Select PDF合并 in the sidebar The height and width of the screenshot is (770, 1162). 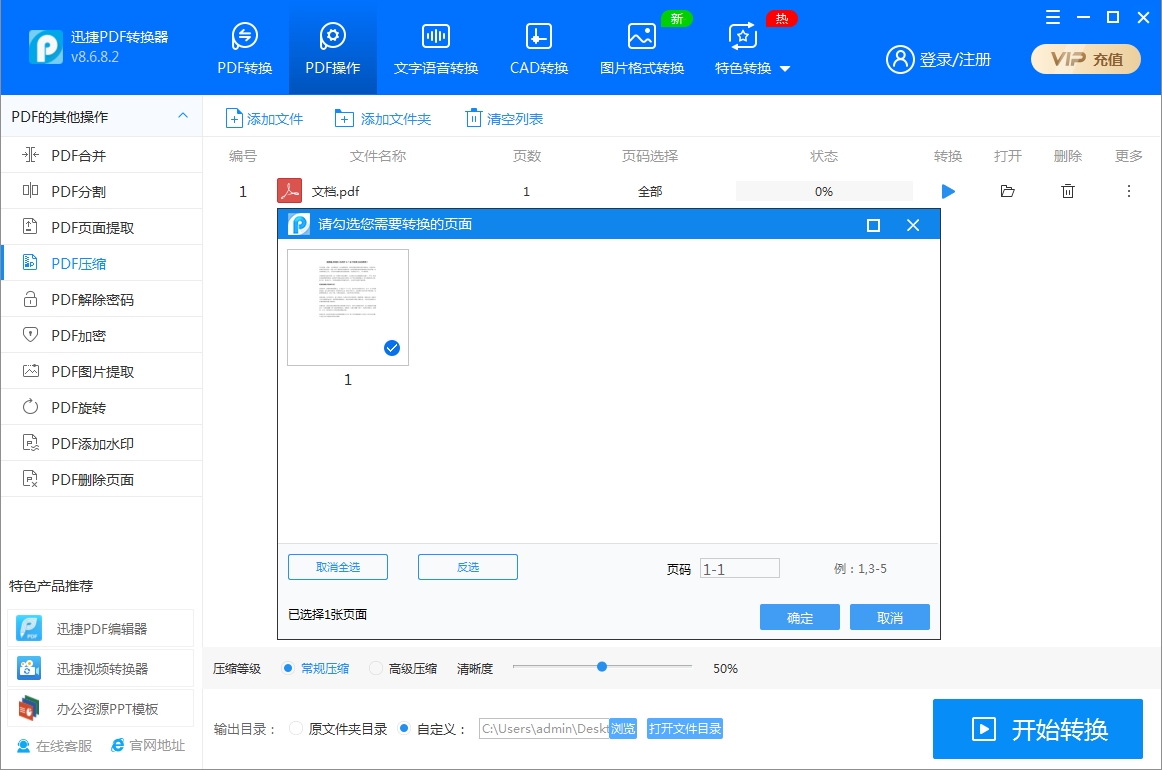(x=102, y=155)
